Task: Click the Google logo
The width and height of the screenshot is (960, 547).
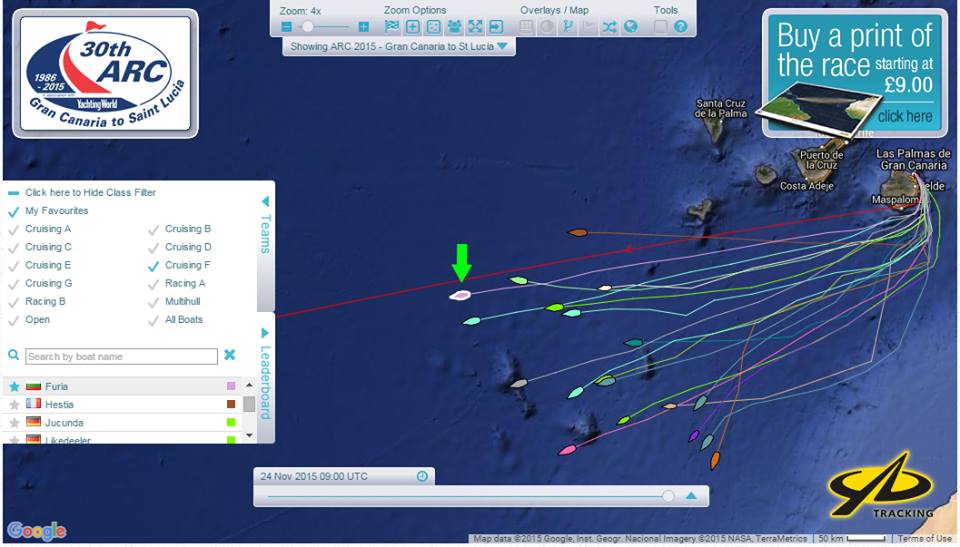Action: coord(37,530)
